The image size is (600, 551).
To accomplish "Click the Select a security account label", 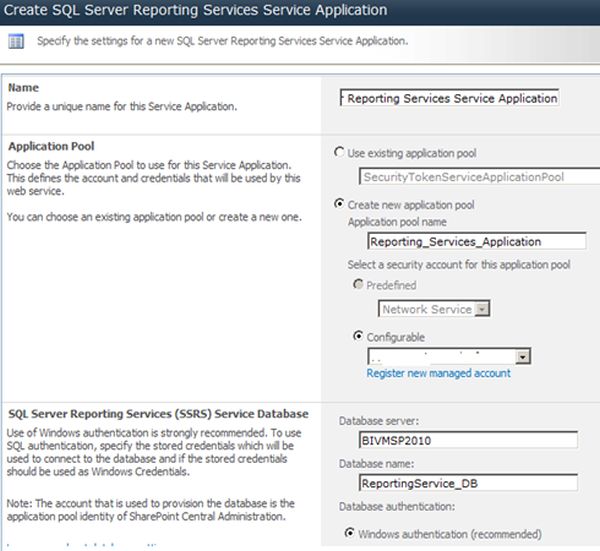I will [458, 265].
